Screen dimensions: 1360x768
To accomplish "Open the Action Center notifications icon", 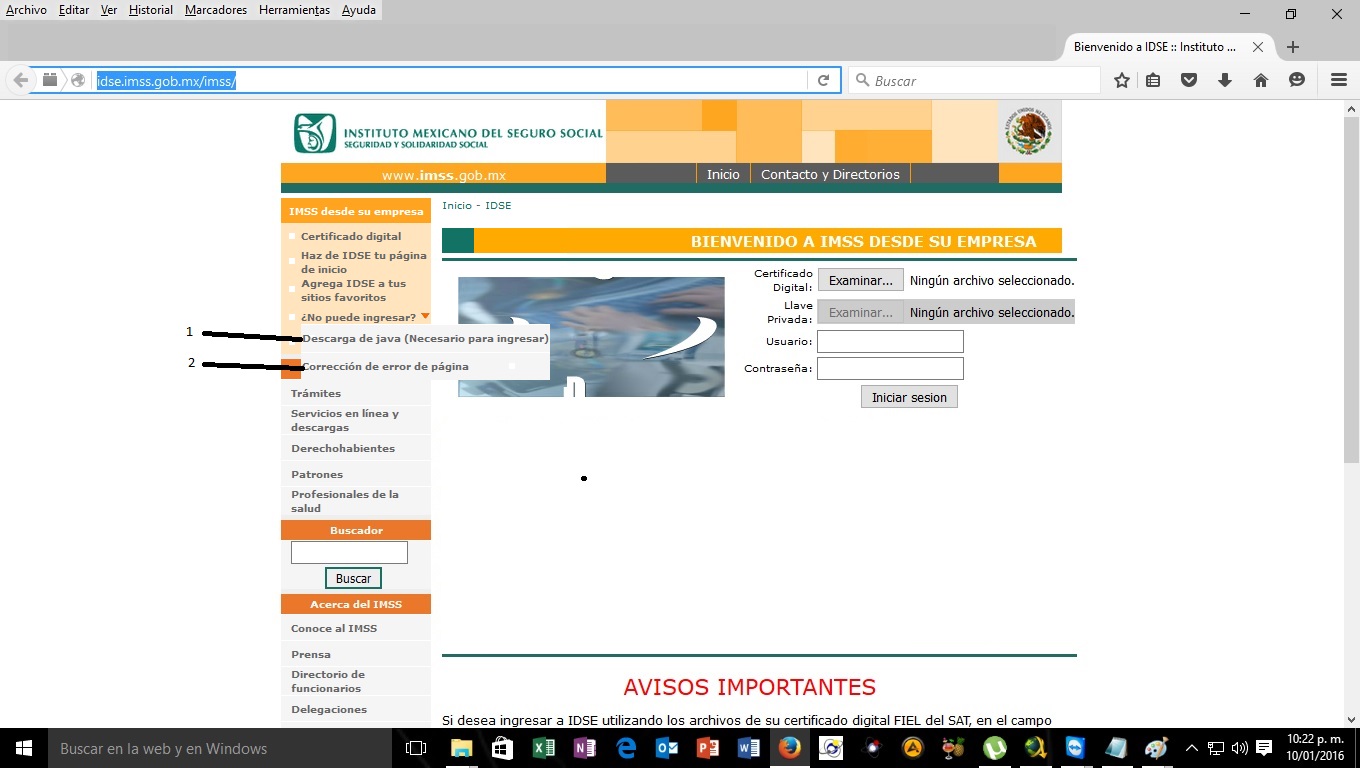I will [x=1264, y=748].
